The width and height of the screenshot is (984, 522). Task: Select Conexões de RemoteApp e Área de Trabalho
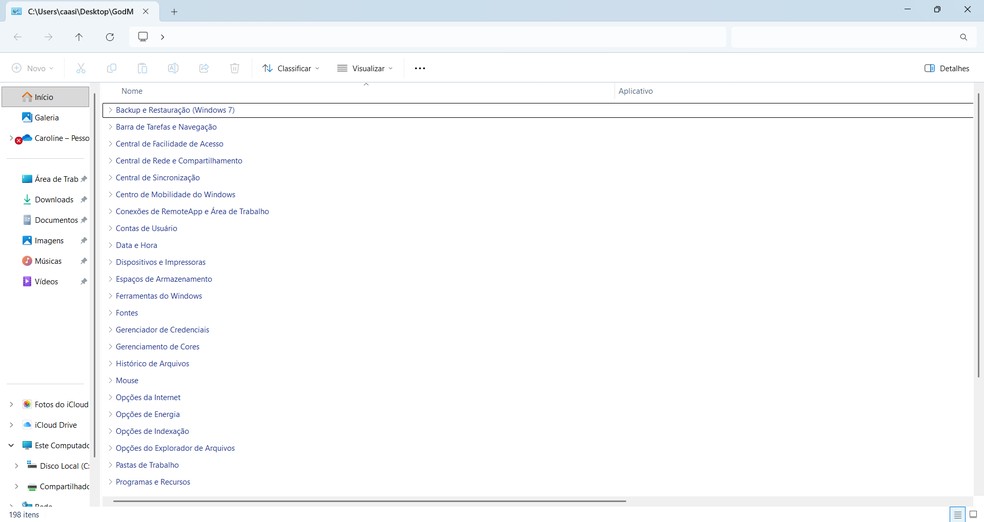tap(192, 211)
